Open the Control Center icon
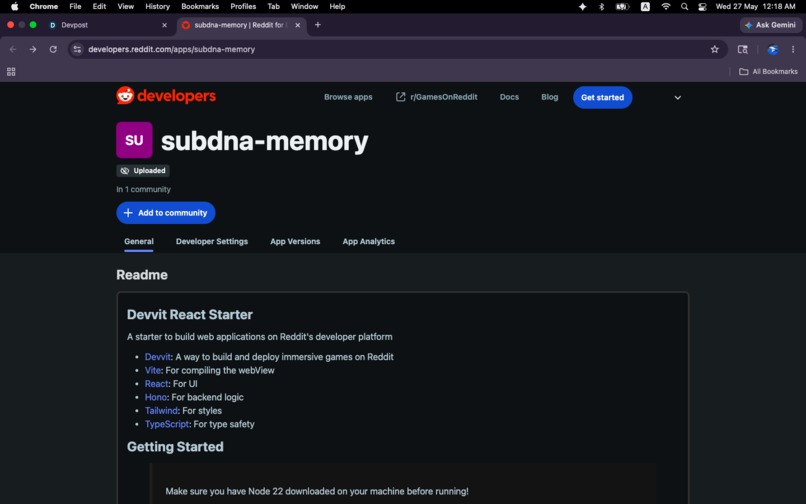This screenshot has height=504, width=806. pos(702,7)
